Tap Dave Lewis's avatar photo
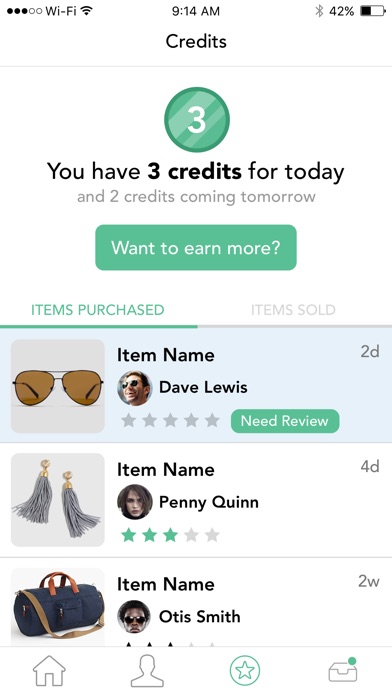The image size is (392, 696). pyautogui.click(x=135, y=388)
